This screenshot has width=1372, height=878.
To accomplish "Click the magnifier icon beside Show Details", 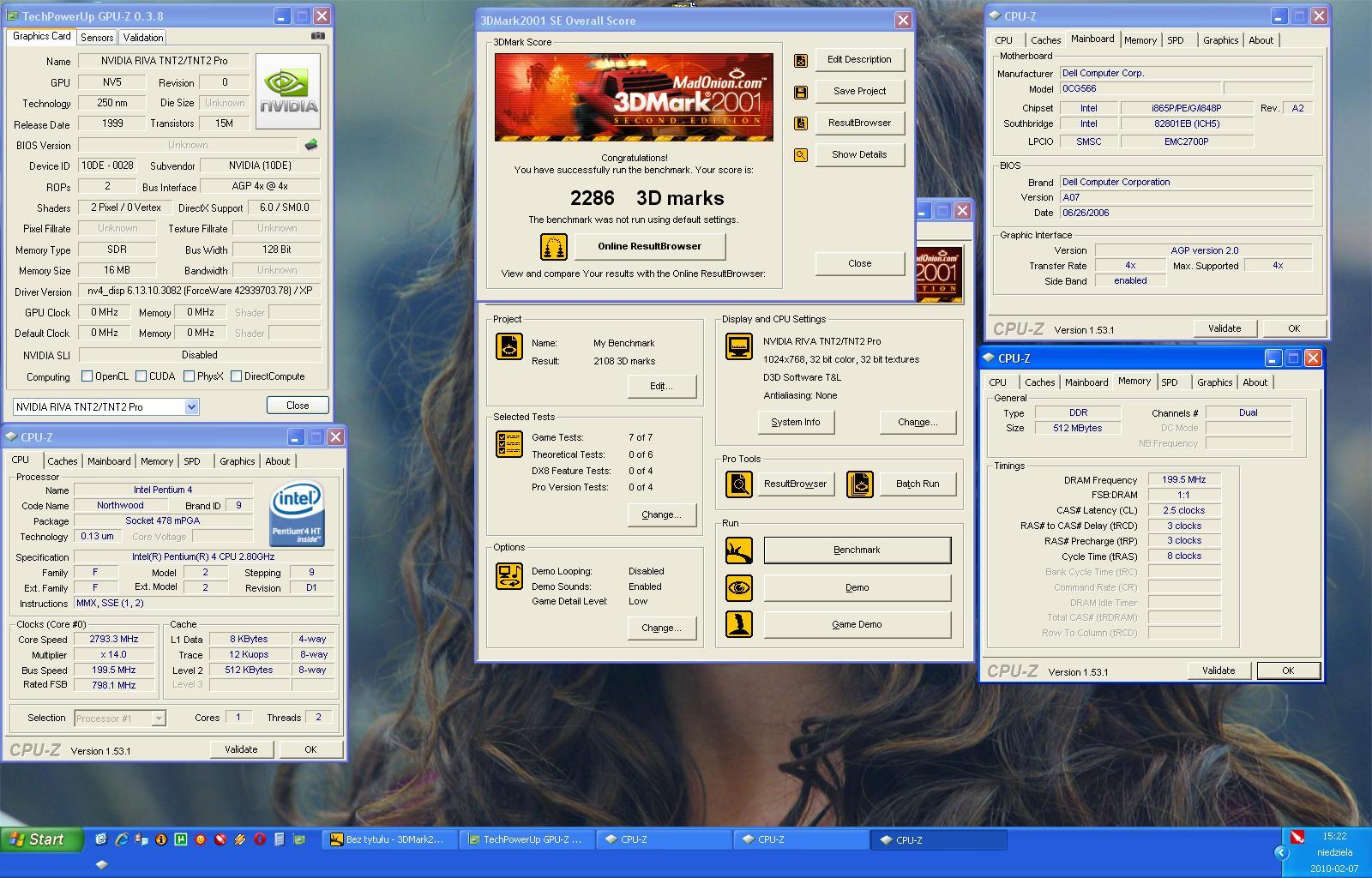I will [801, 155].
